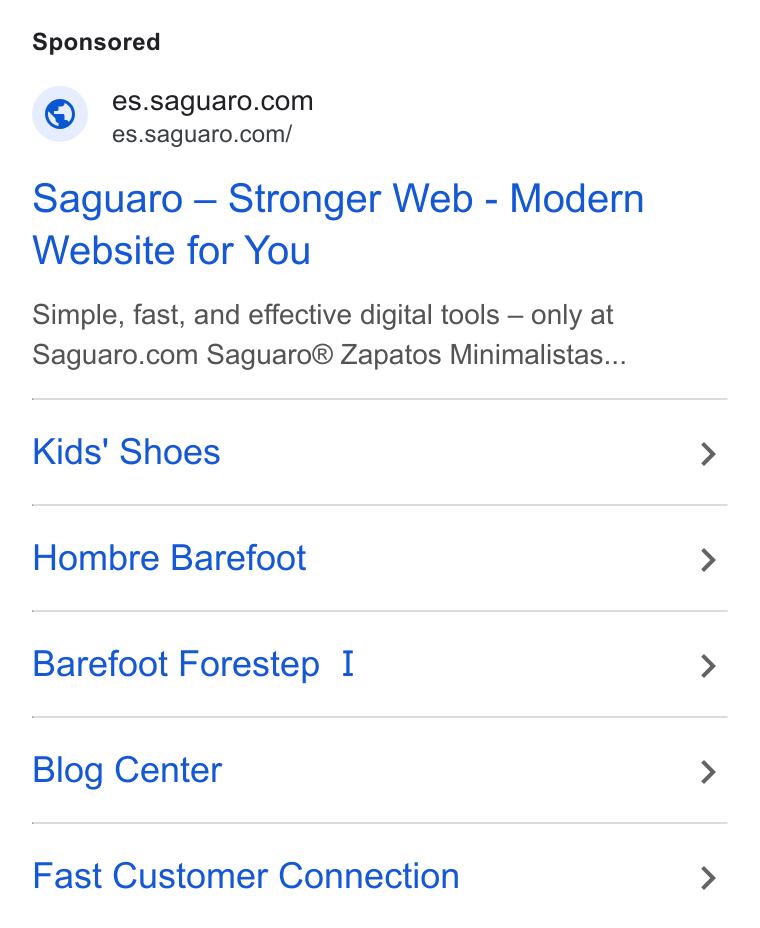
Task: Click the "Website for You" headline line
Action: coord(172,250)
